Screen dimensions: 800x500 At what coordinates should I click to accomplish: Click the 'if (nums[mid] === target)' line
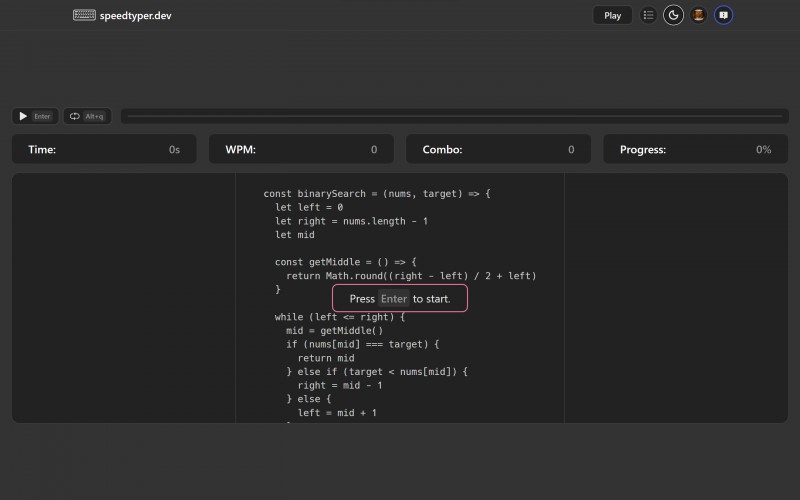(x=363, y=344)
